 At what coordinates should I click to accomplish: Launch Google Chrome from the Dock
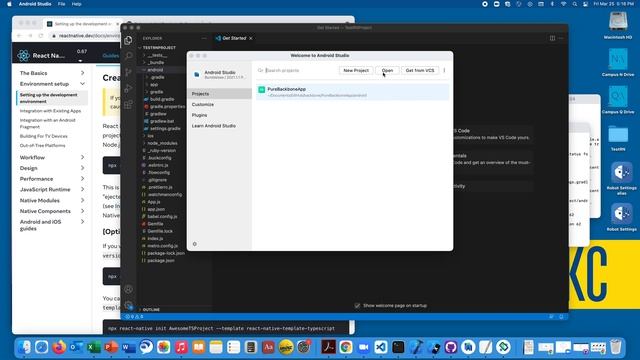346,347
